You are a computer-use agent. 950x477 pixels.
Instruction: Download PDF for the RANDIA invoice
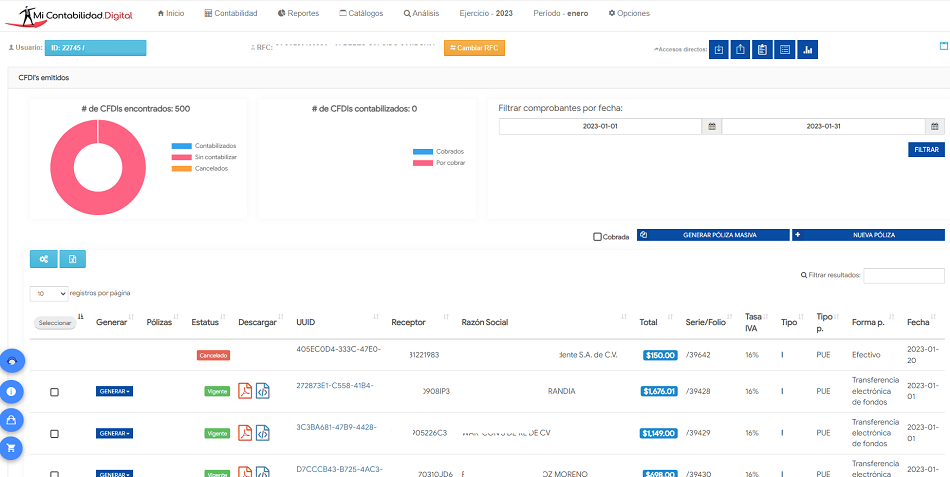point(244,391)
